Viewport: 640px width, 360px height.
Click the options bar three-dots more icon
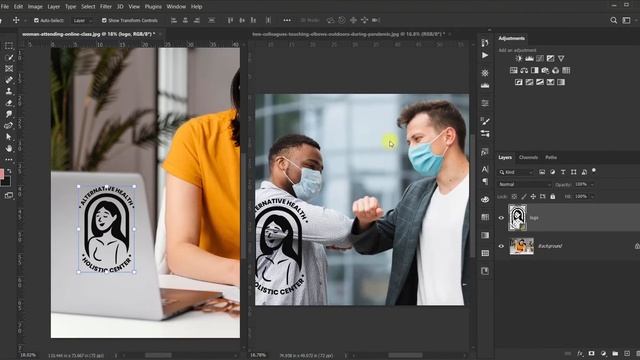287,20
